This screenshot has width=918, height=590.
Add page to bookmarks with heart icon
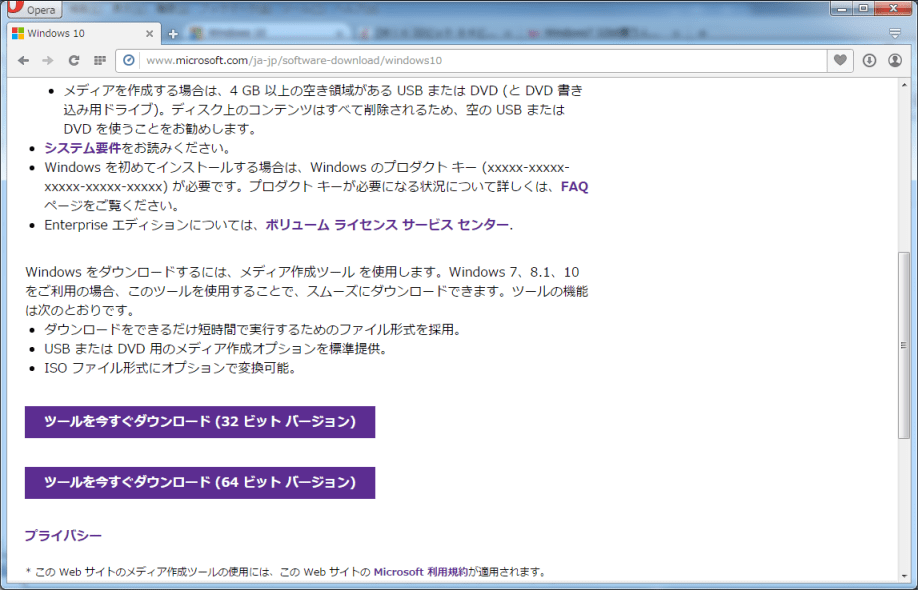point(841,61)
